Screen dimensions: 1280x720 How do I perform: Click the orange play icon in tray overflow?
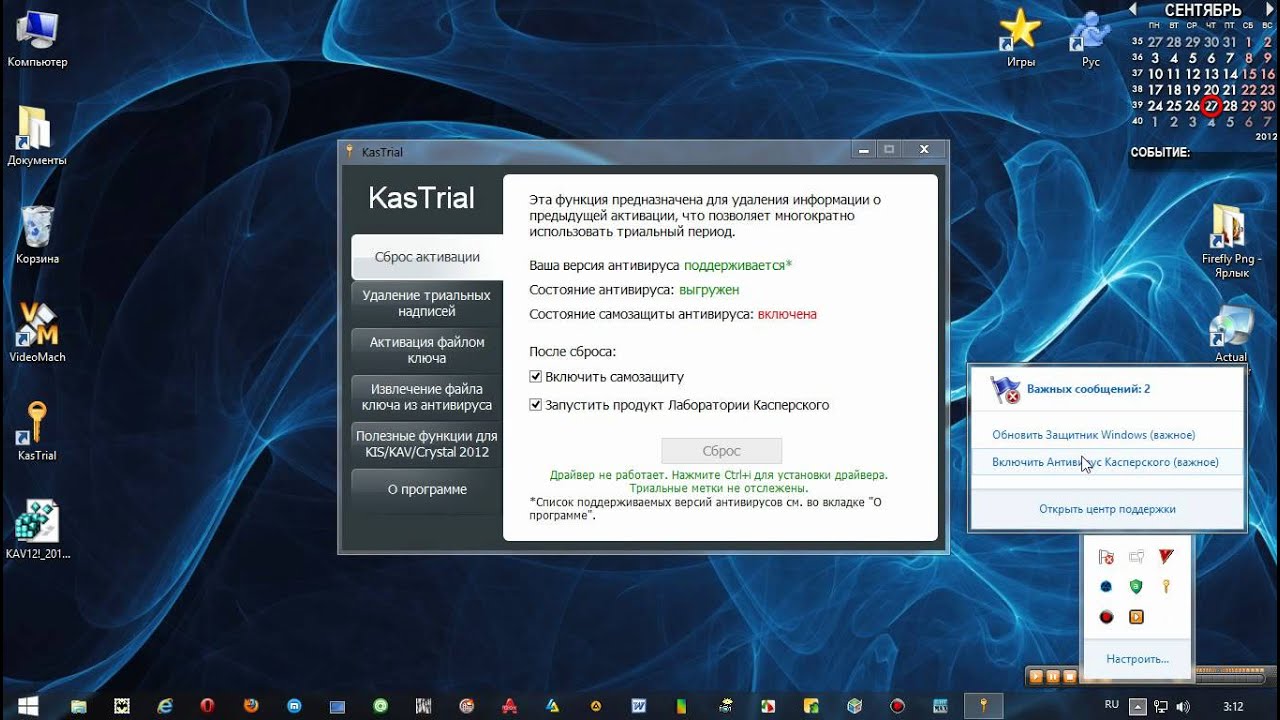1136,617
